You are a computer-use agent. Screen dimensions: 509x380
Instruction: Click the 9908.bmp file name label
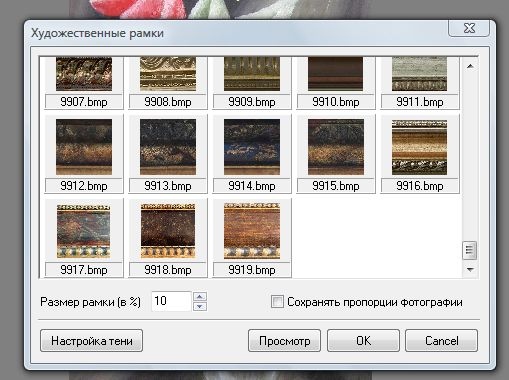point(168,102)
